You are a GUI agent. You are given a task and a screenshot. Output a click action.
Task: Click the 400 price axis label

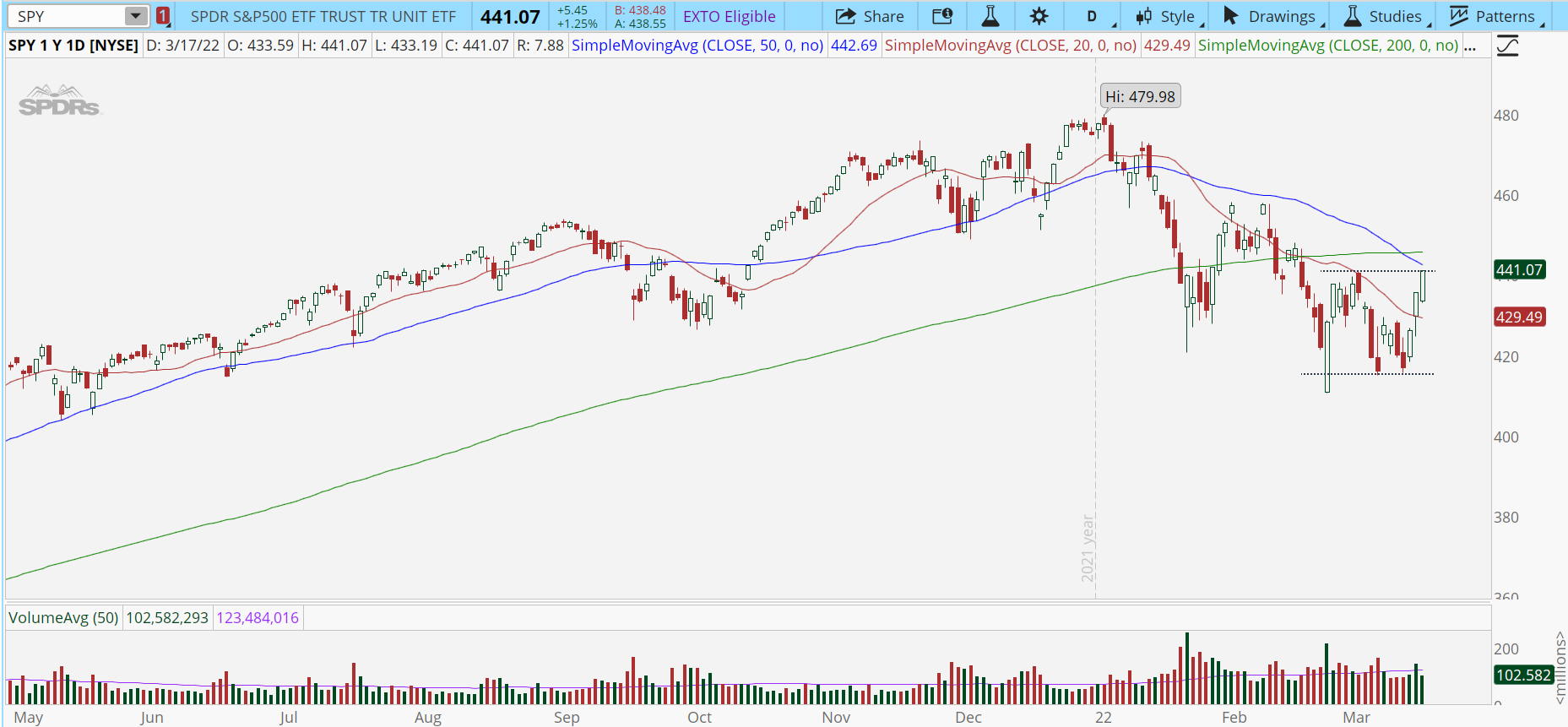[x=1506, y=437]
